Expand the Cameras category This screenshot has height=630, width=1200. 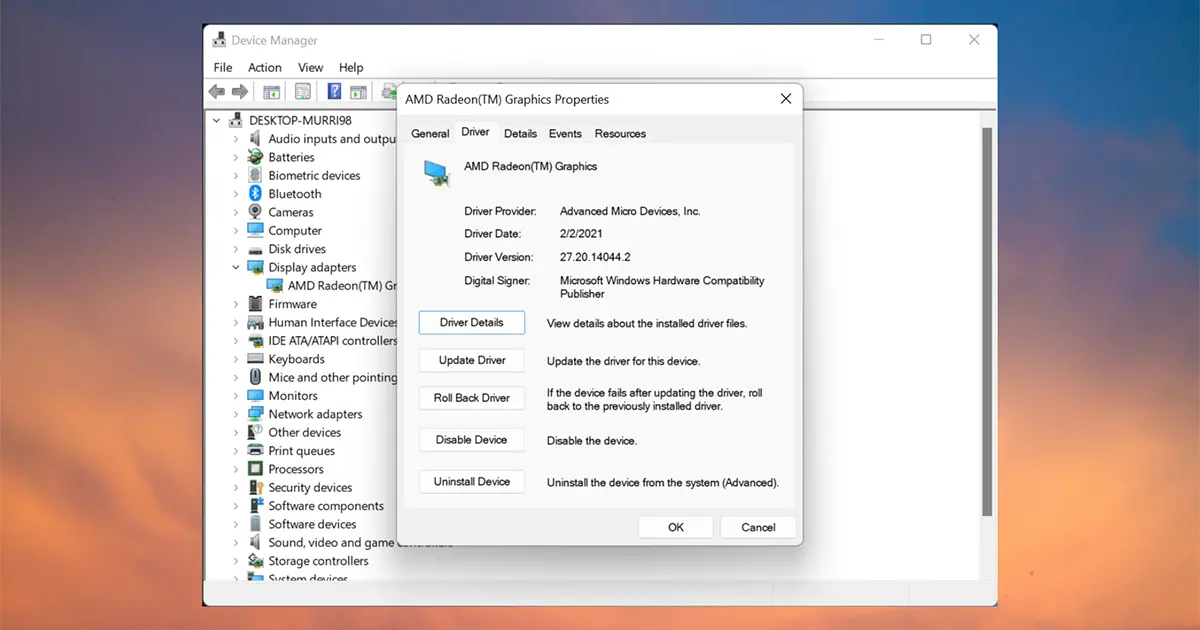tap(236, 212)
